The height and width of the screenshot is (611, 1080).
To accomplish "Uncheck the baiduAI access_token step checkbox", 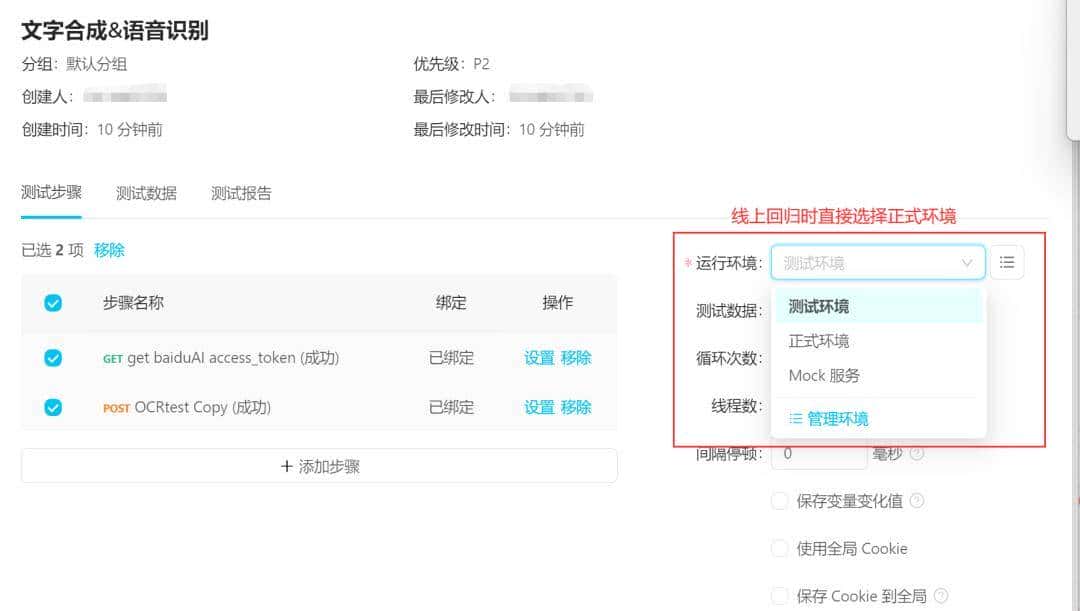I will 52,357.
